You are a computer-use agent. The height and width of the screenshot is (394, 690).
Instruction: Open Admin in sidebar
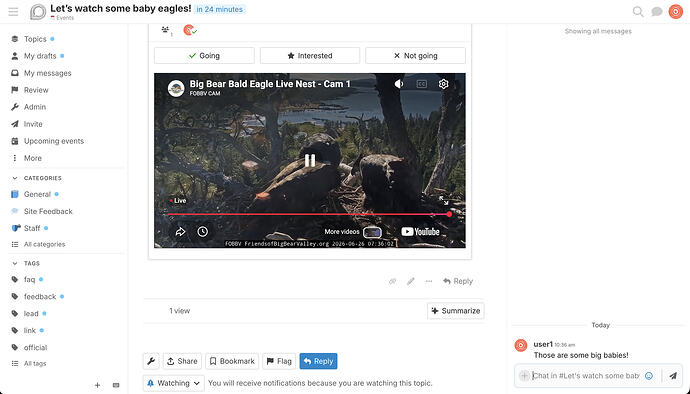[34, 107]
